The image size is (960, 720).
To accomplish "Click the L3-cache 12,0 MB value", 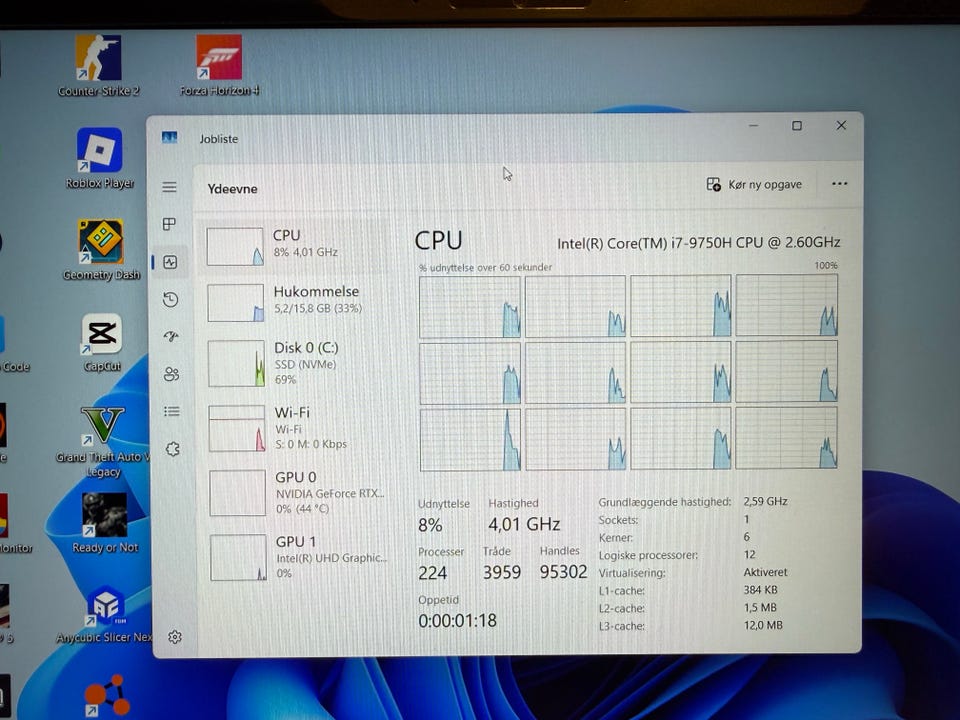I will click(x=763, y=625).
